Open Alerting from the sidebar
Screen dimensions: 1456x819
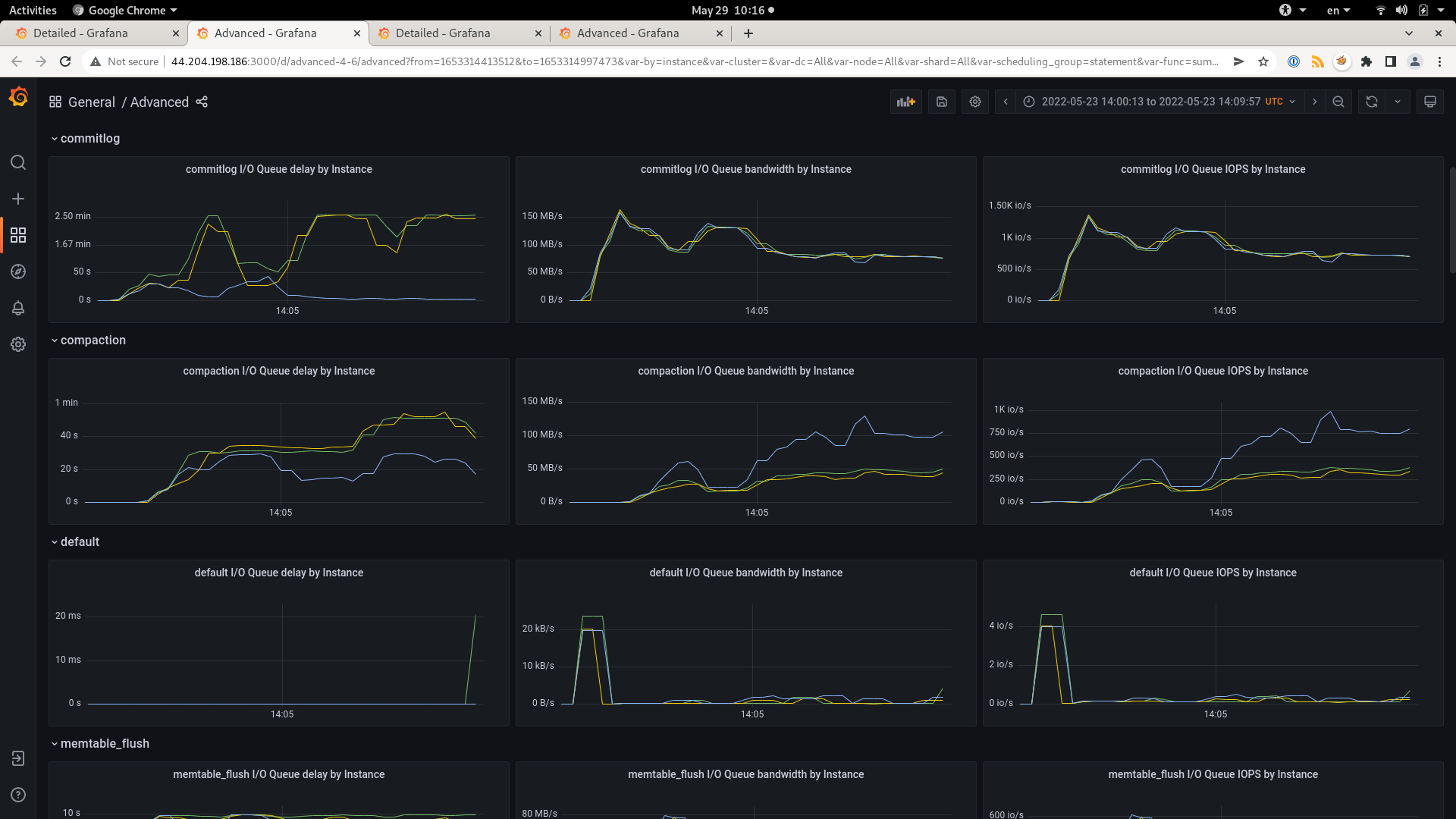point(18,308)
